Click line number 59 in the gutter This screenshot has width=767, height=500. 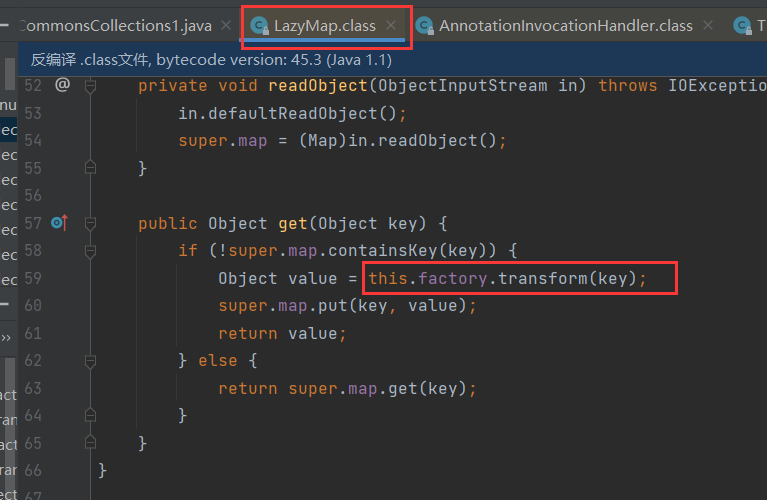click(x=33, y=278)
